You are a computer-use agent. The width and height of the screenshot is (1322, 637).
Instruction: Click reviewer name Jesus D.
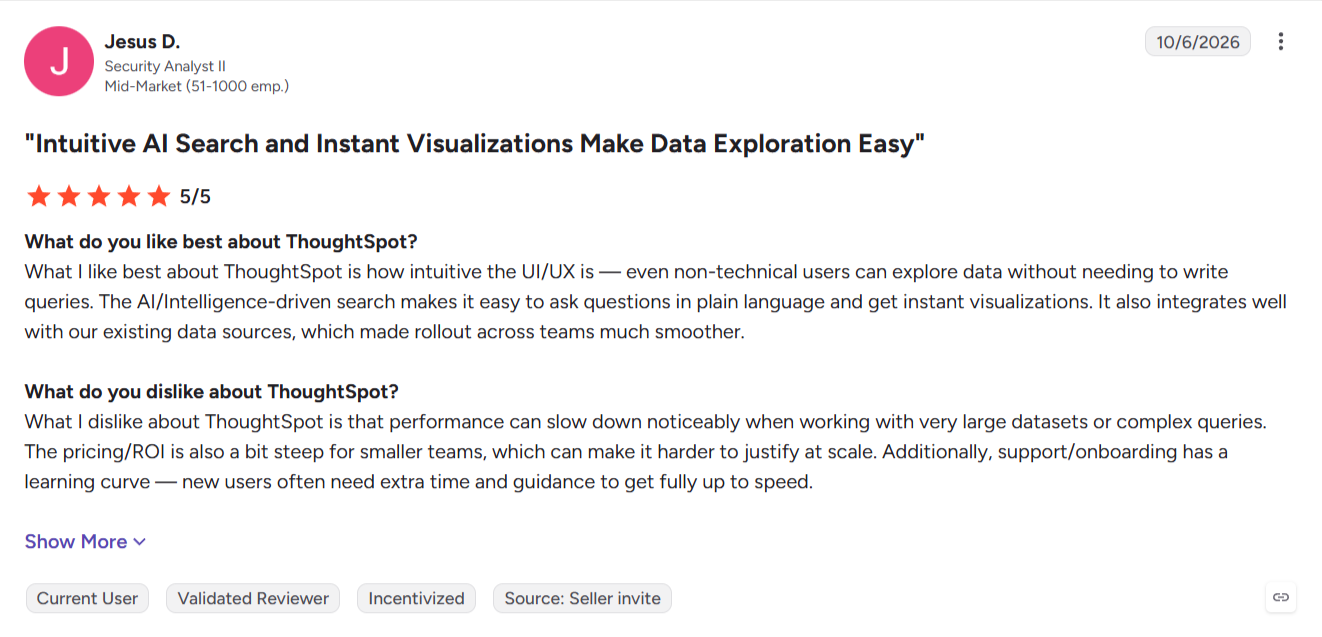[x=142, y=42]
